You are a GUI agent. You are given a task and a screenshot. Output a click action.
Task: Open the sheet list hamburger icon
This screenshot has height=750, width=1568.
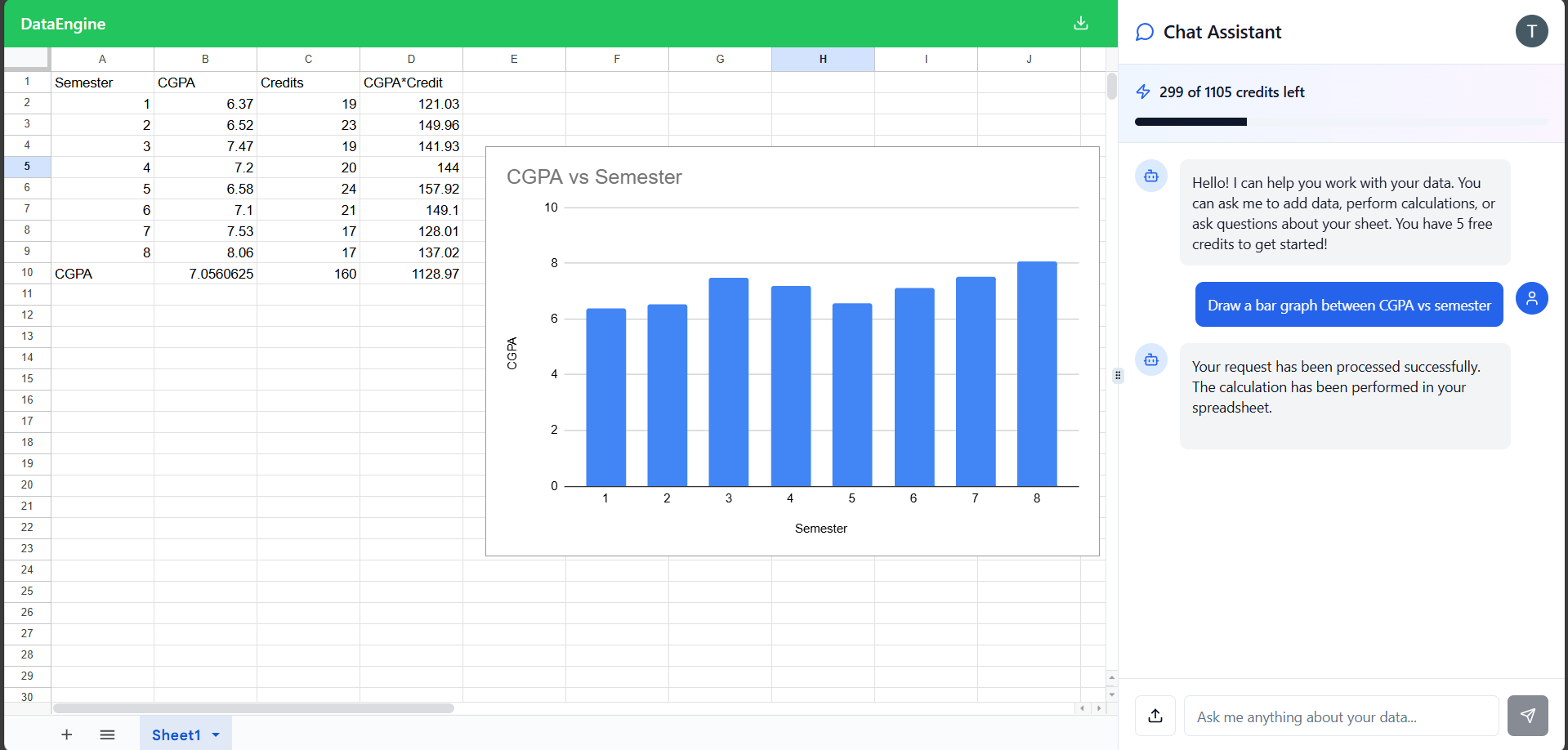[107, 734]
